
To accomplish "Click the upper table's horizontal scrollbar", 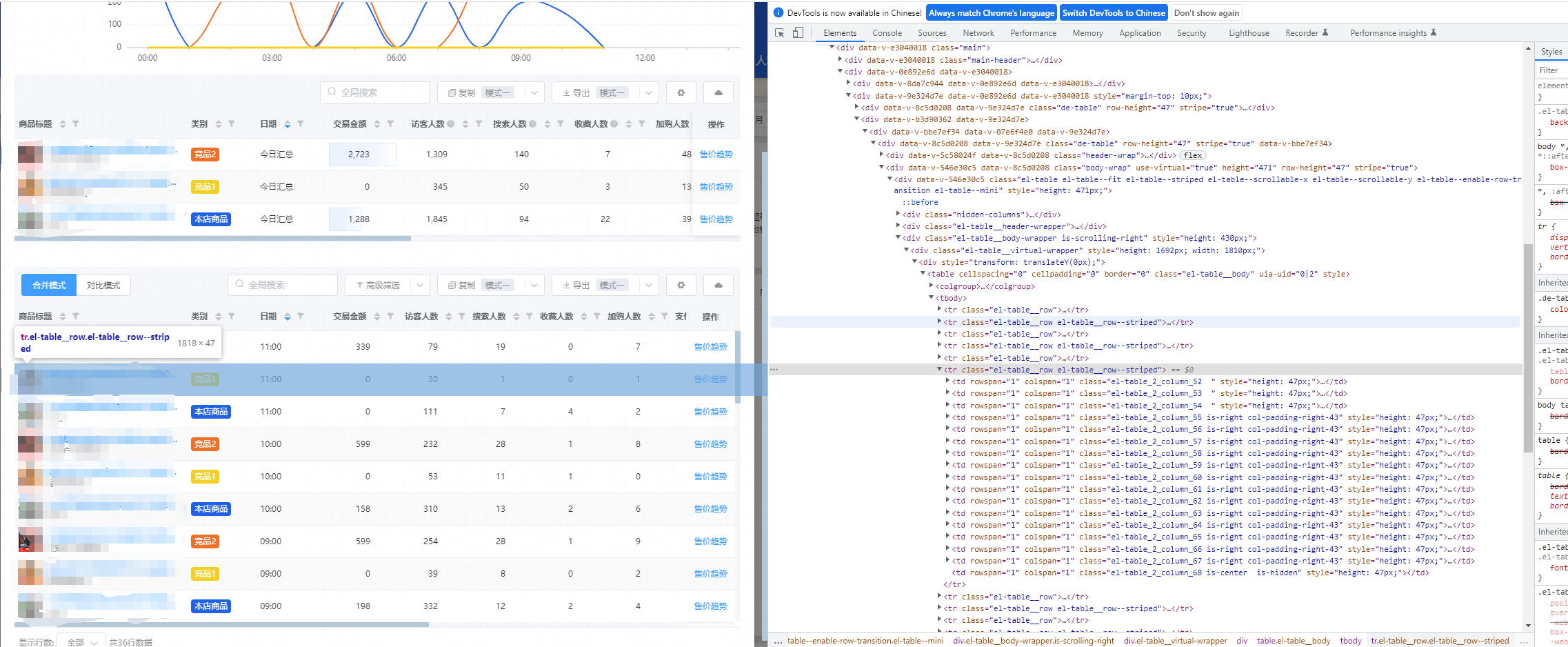I will coord(212,239).
